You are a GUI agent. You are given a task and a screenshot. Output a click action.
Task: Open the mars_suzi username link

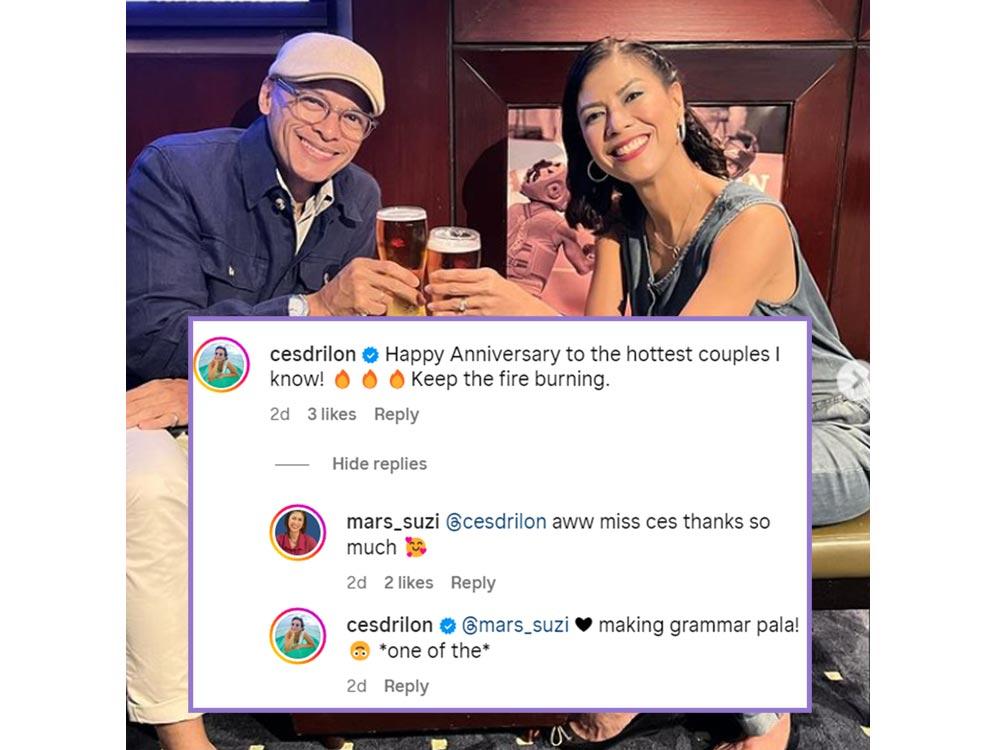pos(393,522)
